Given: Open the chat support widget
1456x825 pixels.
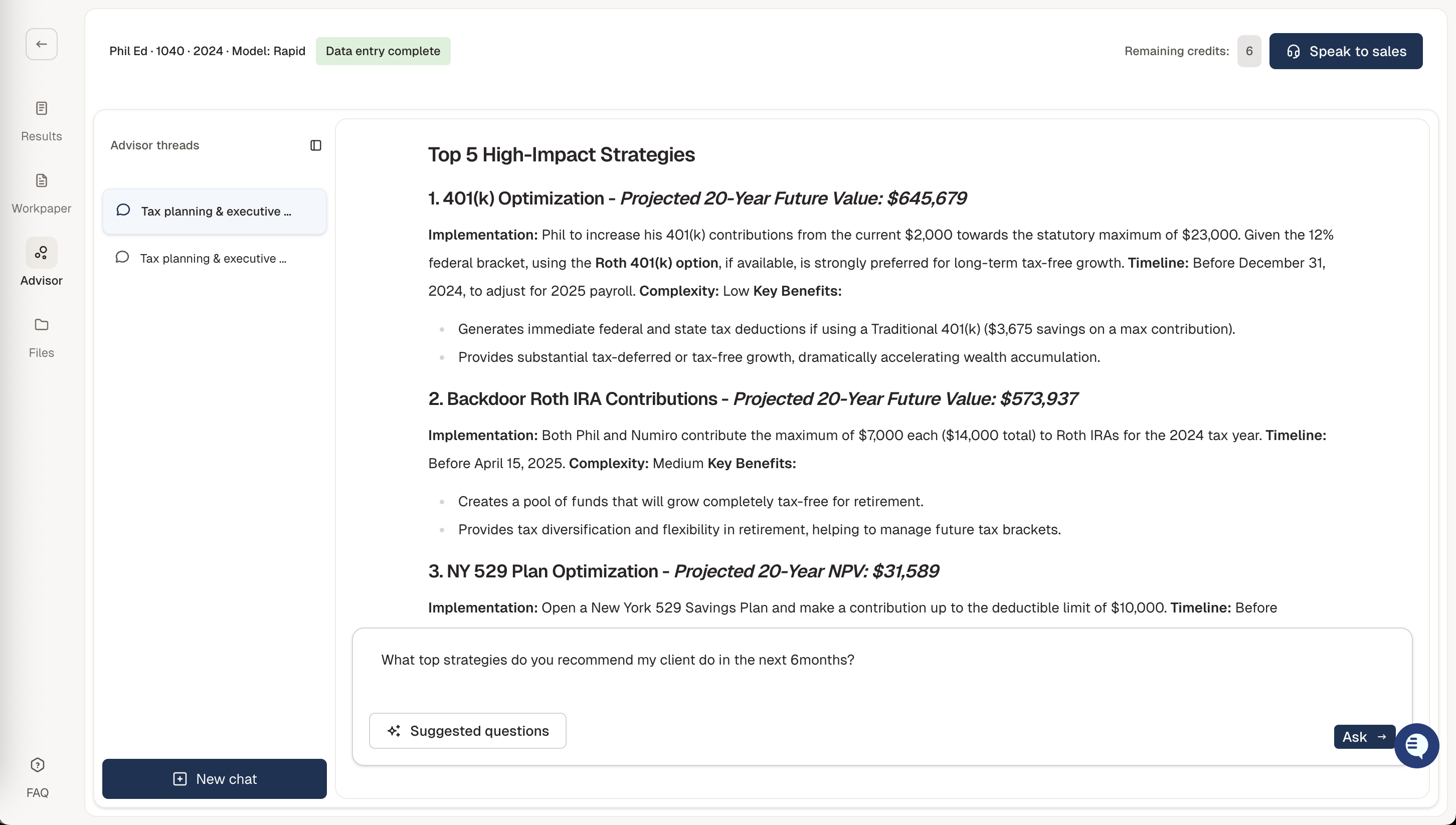Looking at the screenshot, I should (x=1416, y=746).
